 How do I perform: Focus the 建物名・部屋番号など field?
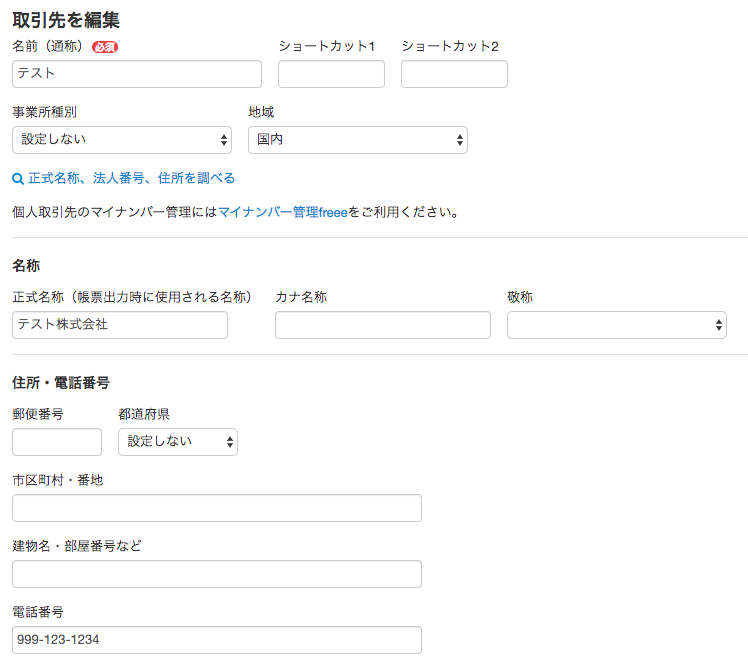(x=217, y=574)
